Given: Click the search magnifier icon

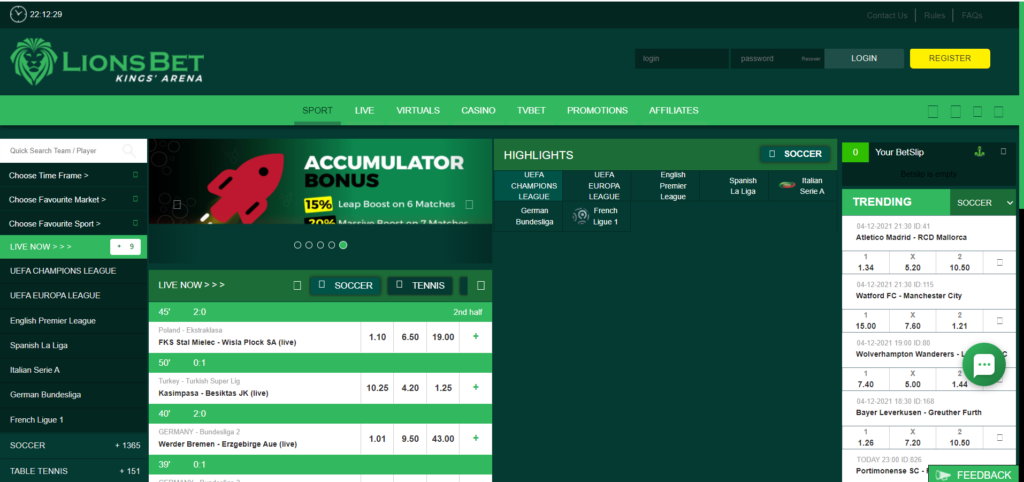Looking at the screenshot, I should [x=129, y=151].
